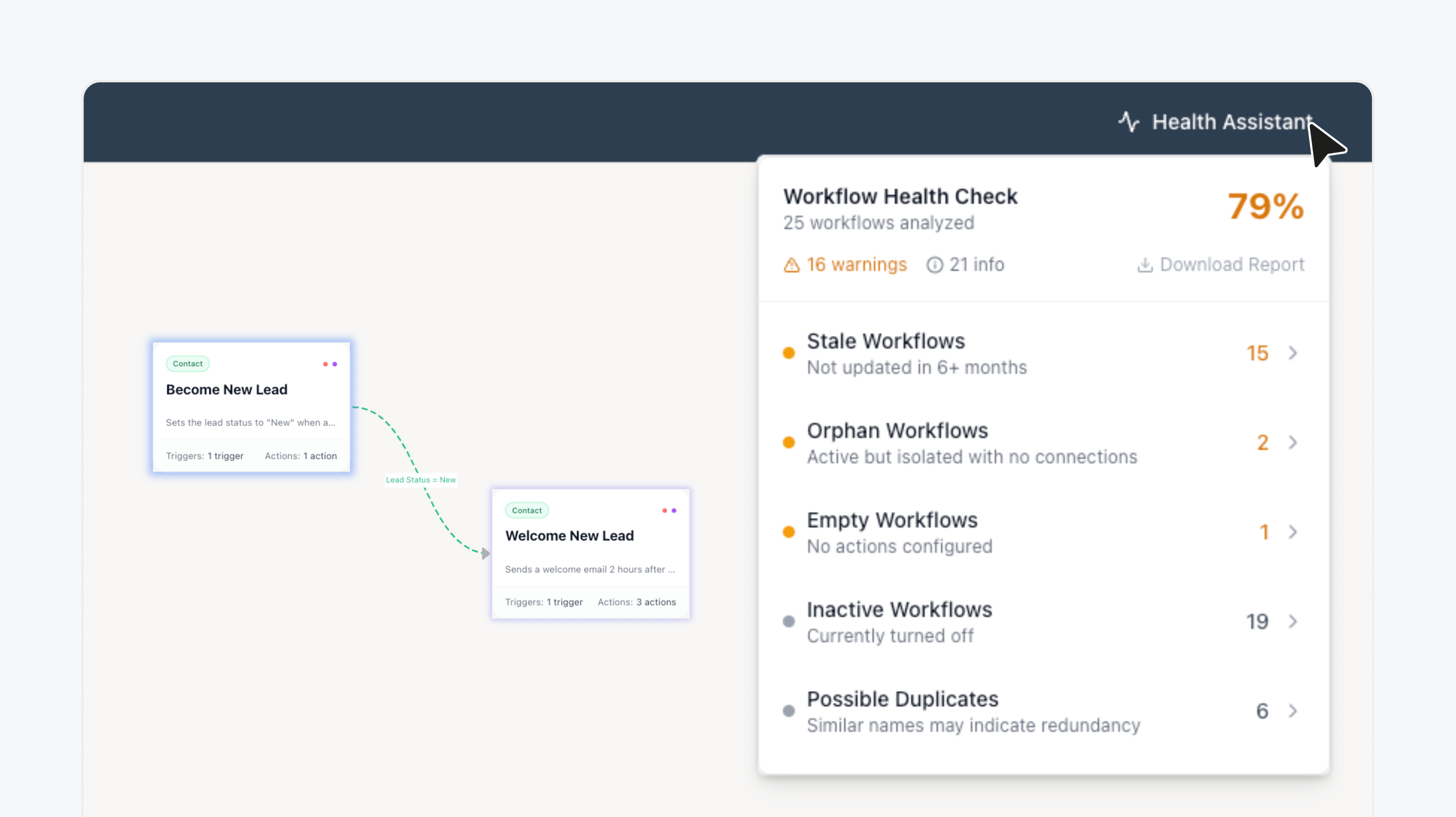Filter by 16 warnings
The width and height of the screenshot is (1456, 817).
click(x=845, y=264)
